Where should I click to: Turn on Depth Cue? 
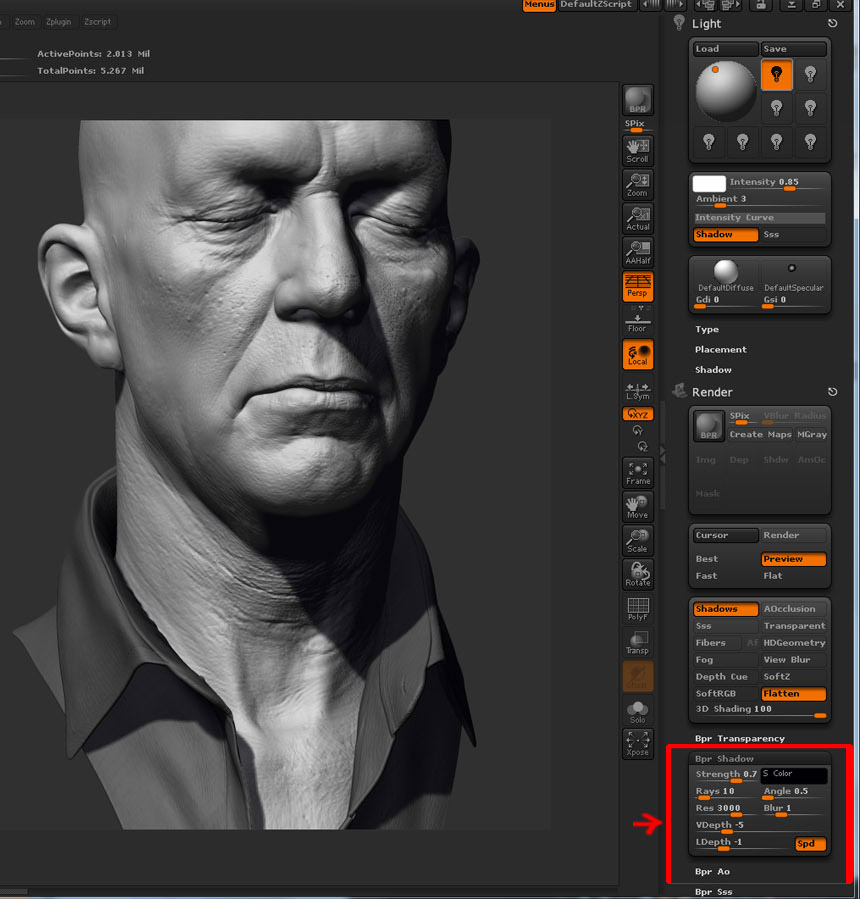[x=725, y=677]
